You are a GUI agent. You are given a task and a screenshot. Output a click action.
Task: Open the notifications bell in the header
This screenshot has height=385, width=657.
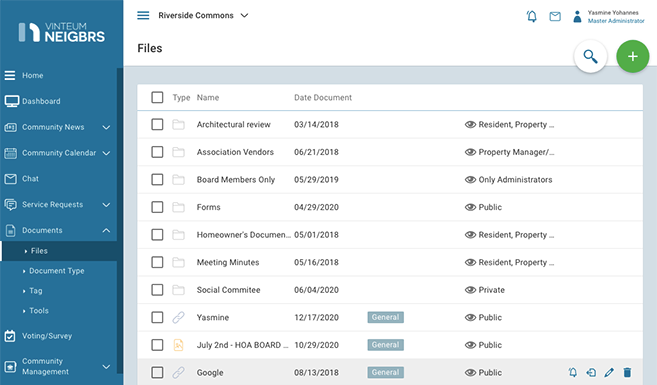(532, 16)
